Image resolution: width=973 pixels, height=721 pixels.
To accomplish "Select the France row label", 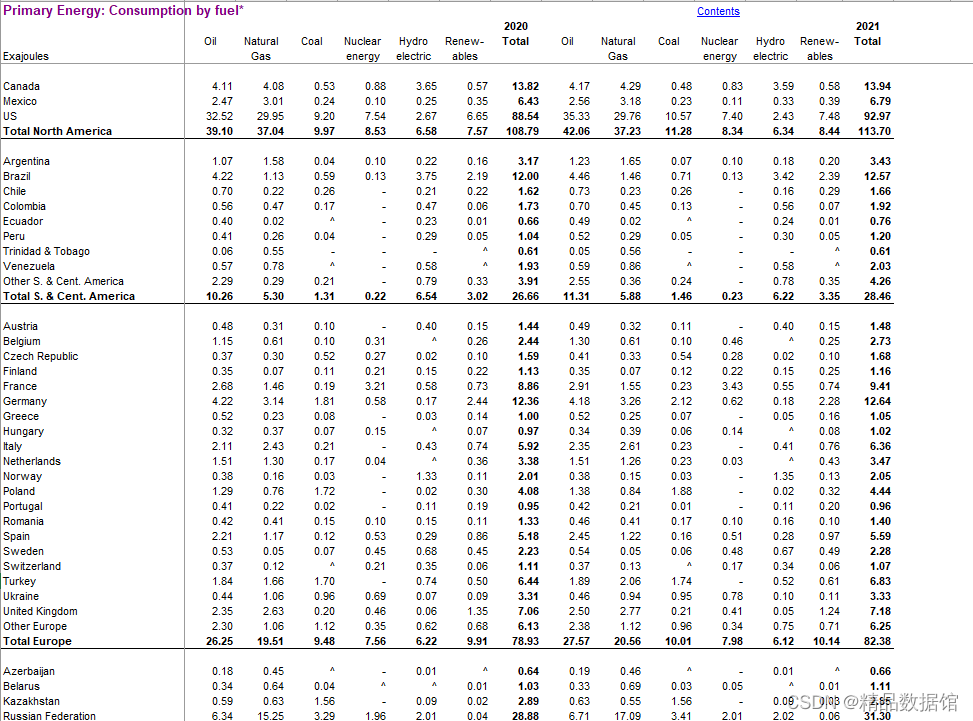I will coord(20,386).
